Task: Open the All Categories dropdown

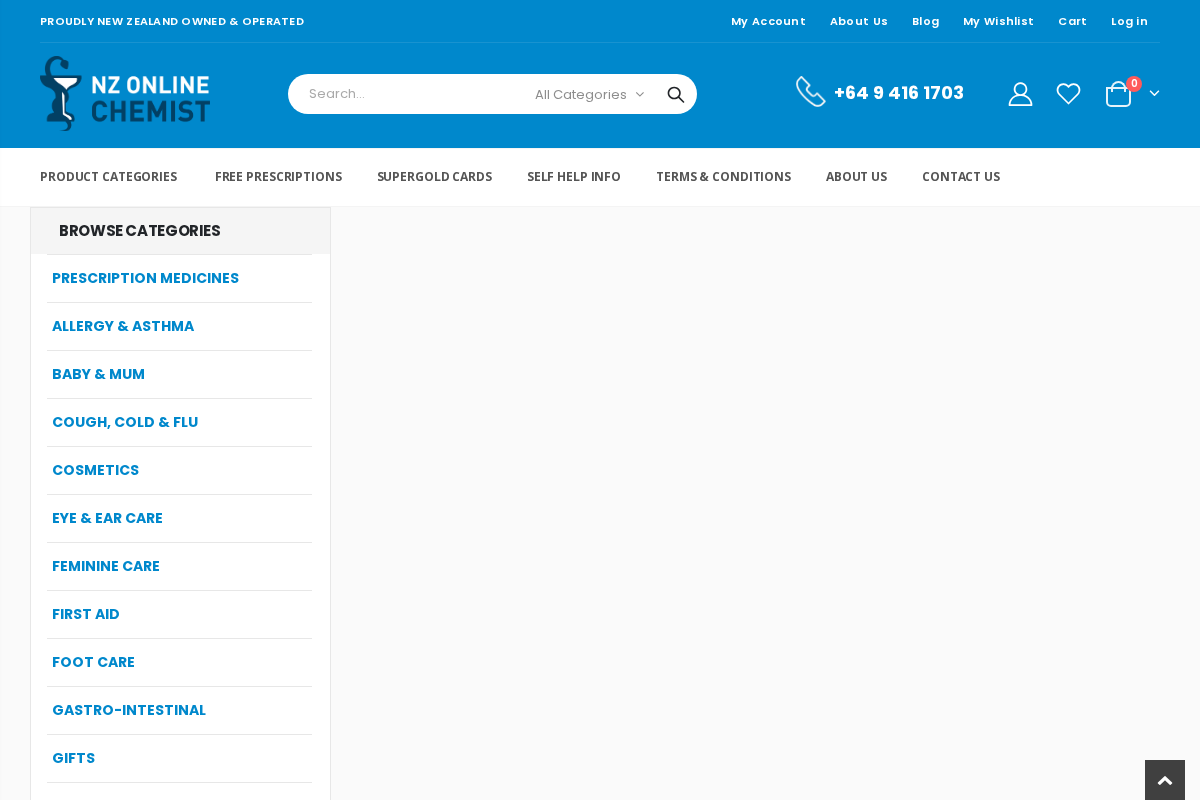Action: 588,93
